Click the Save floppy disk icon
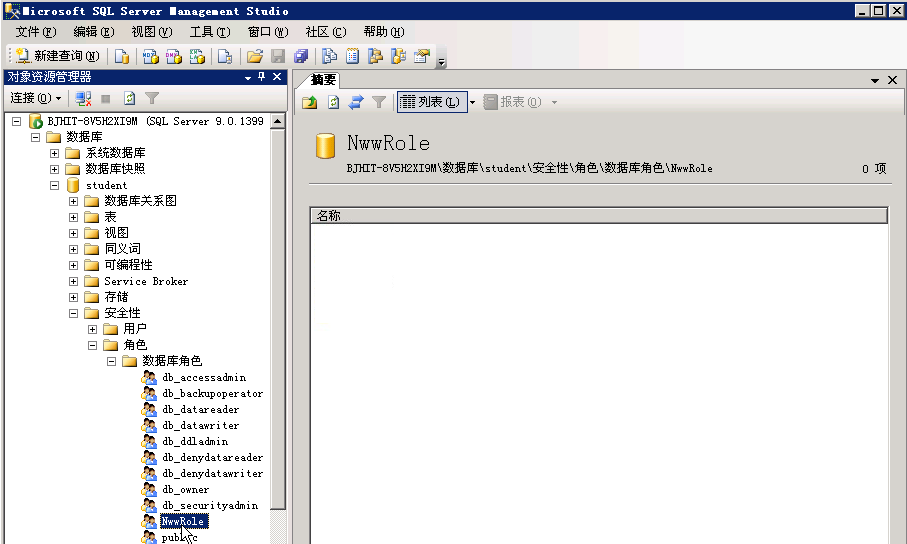 click(x=278, y=56)
